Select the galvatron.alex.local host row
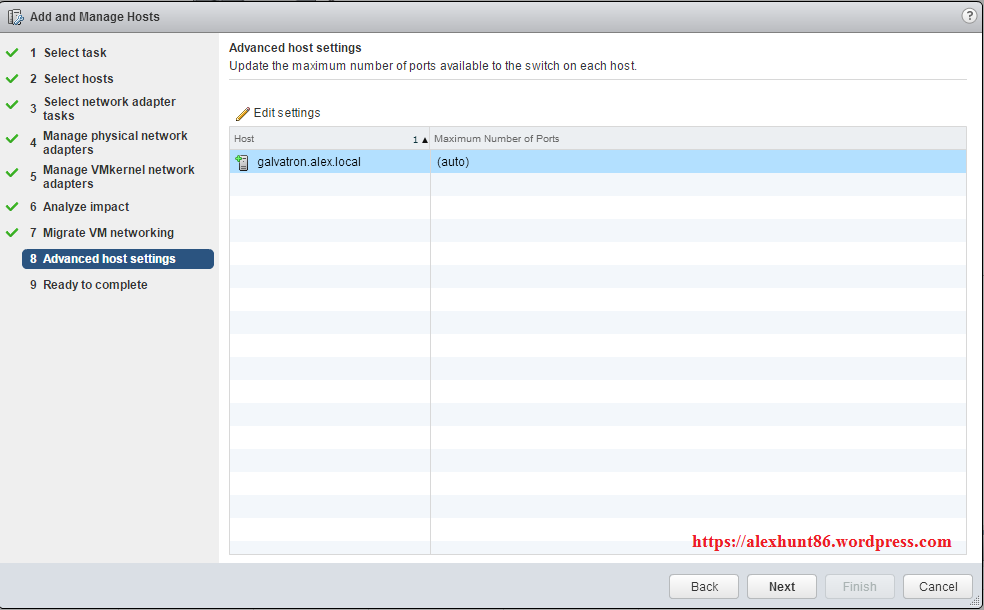 pyautogui.click(x=597, y=162)
